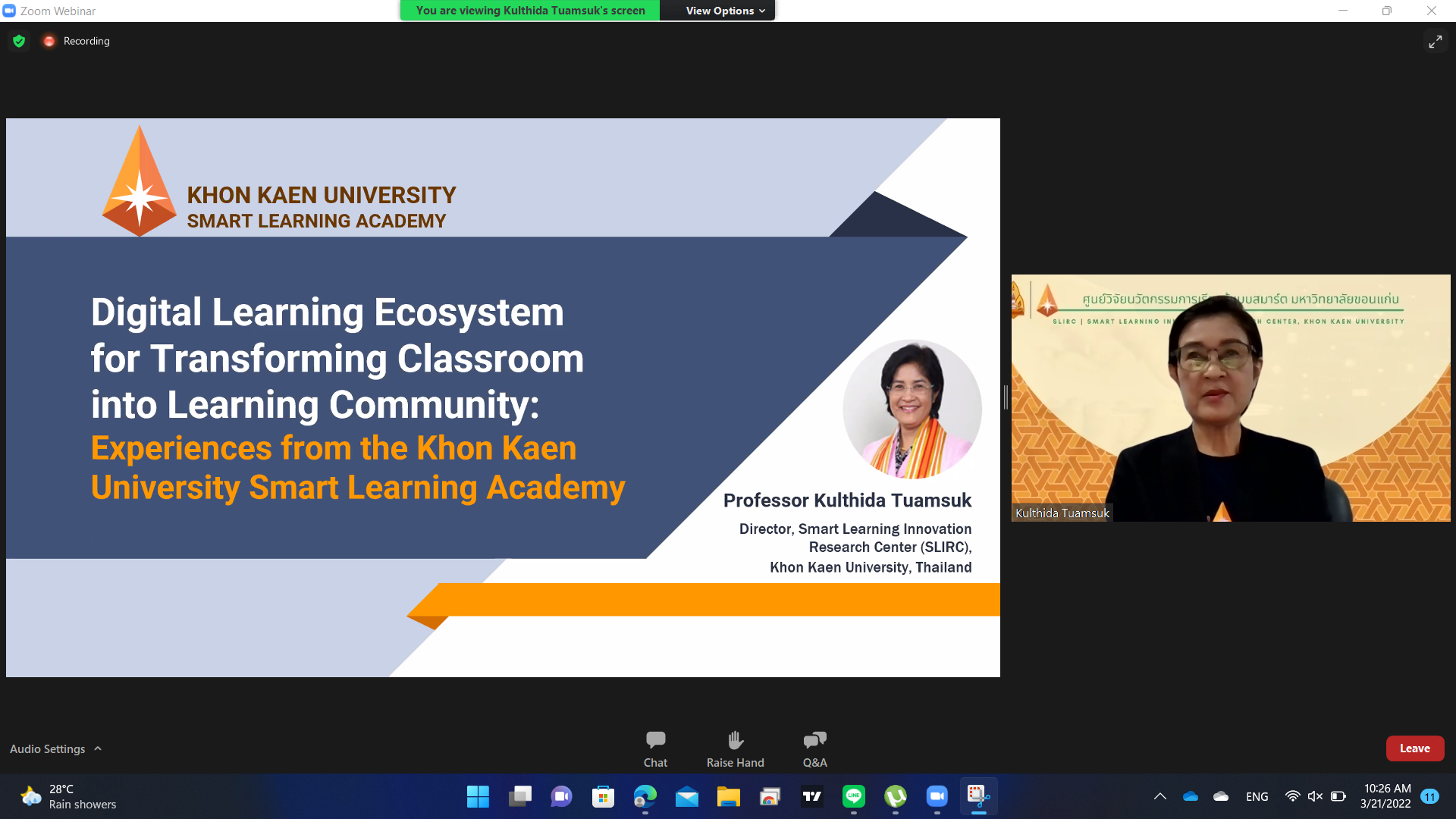The width and height of the screenshot is (1456, 819).
Task: Click the green encryption shield icon
Action: pos(19,41)
